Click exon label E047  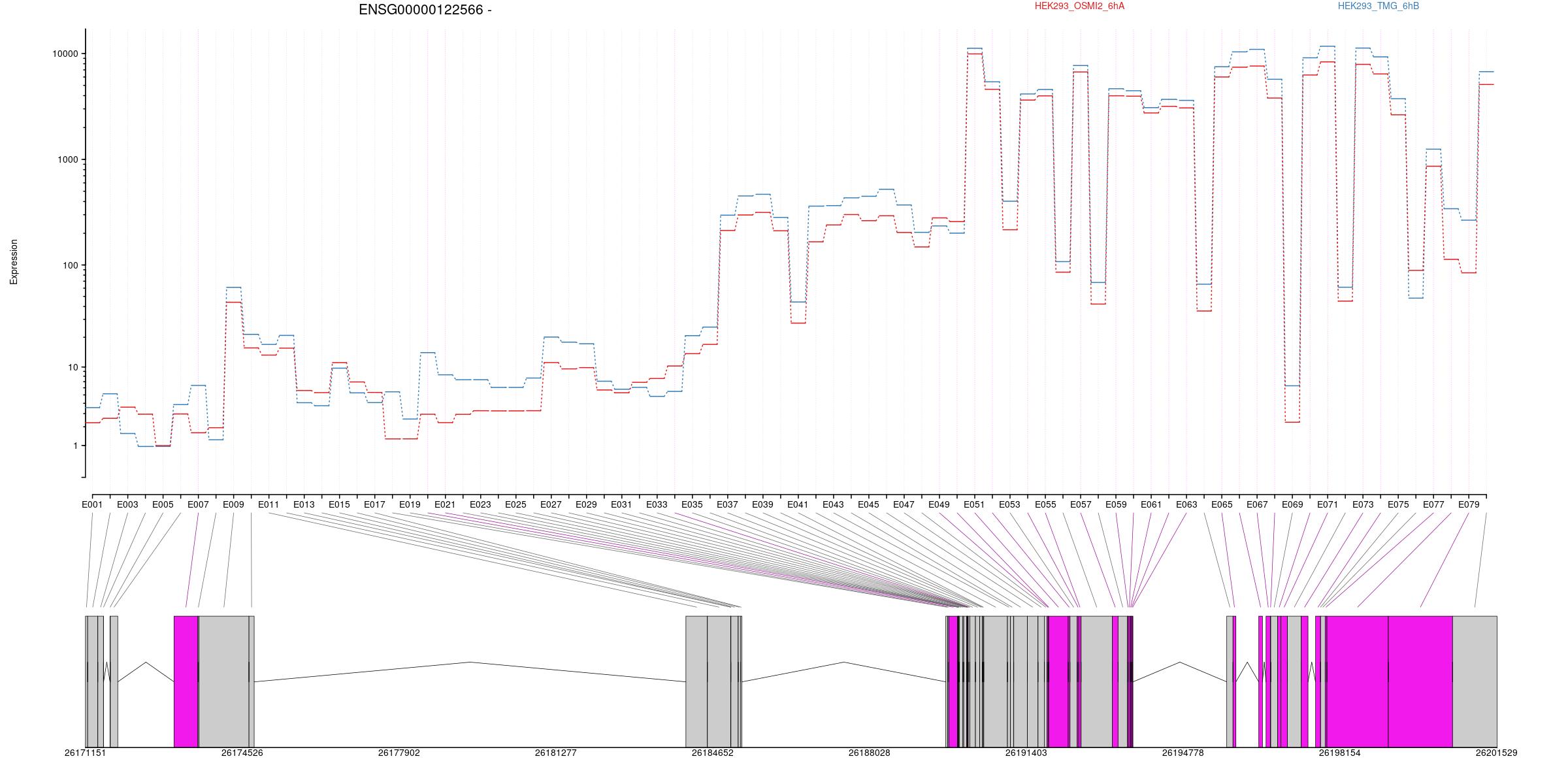click(904, 504)
